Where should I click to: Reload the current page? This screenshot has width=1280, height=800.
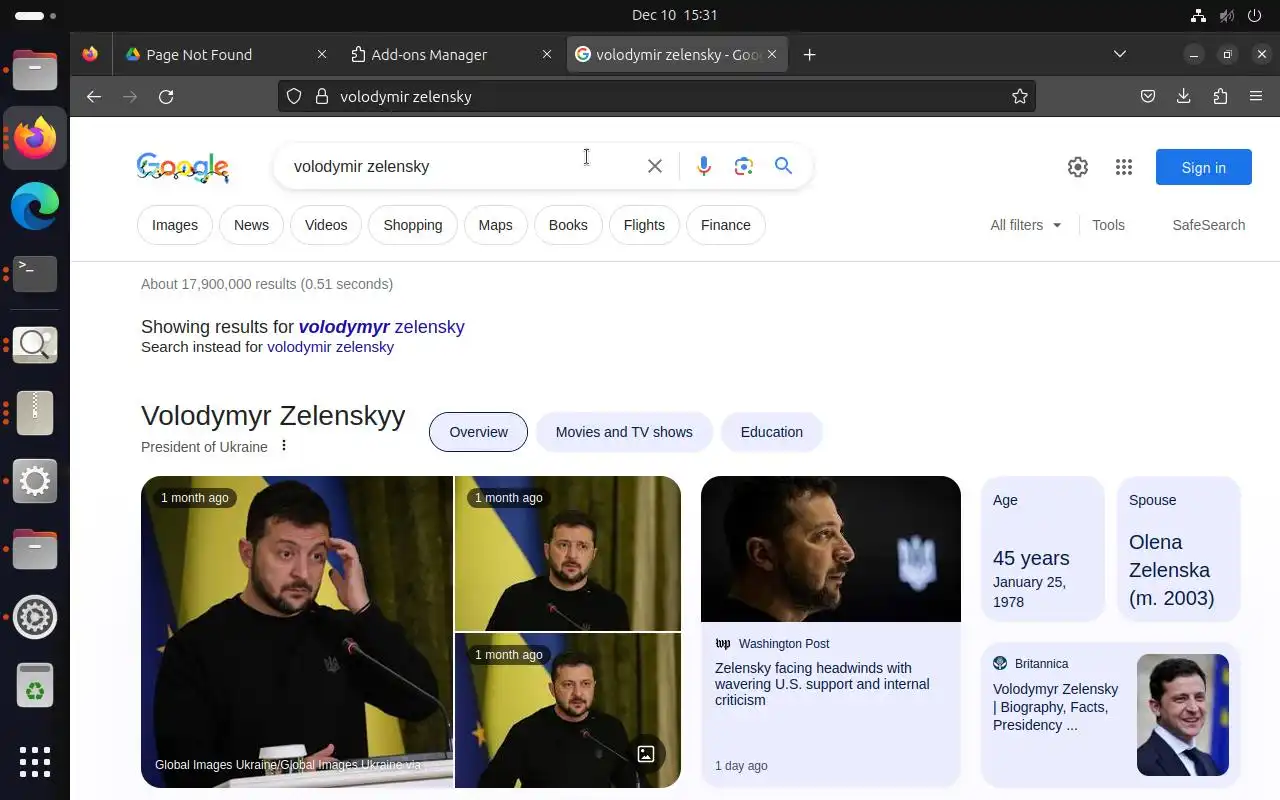166,96
